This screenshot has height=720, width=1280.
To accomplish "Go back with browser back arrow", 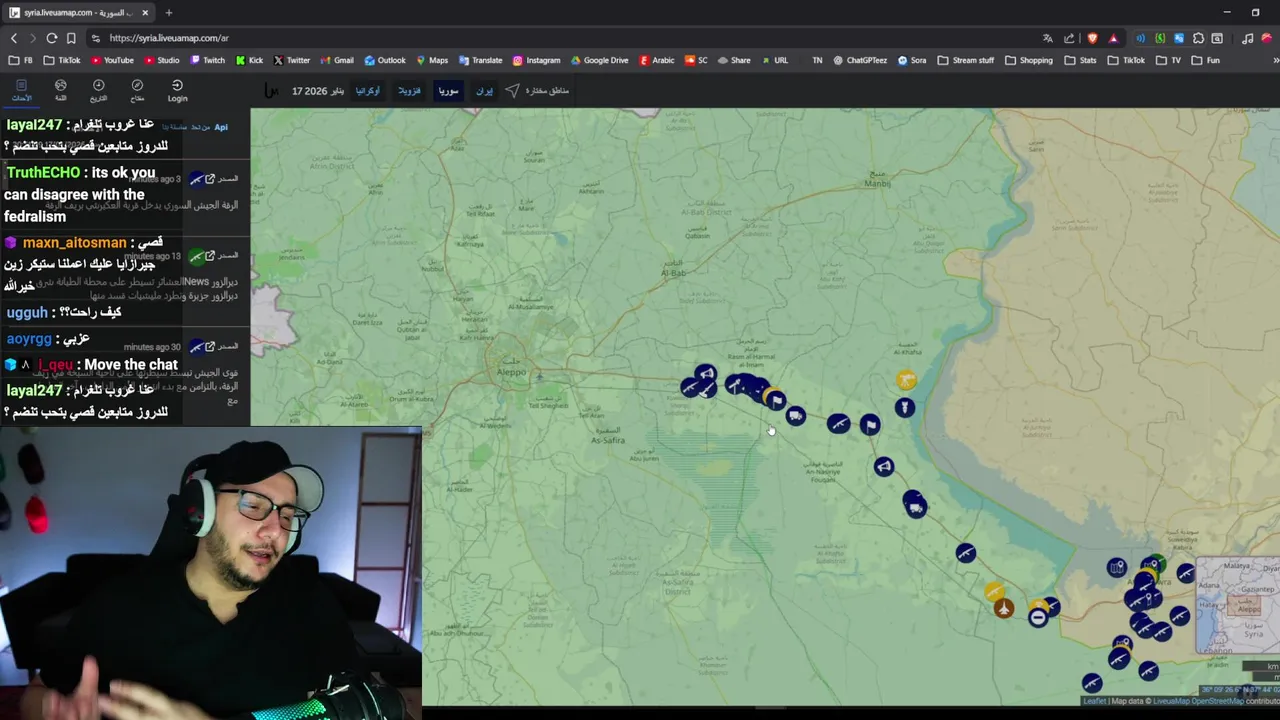I will (14, 38).
